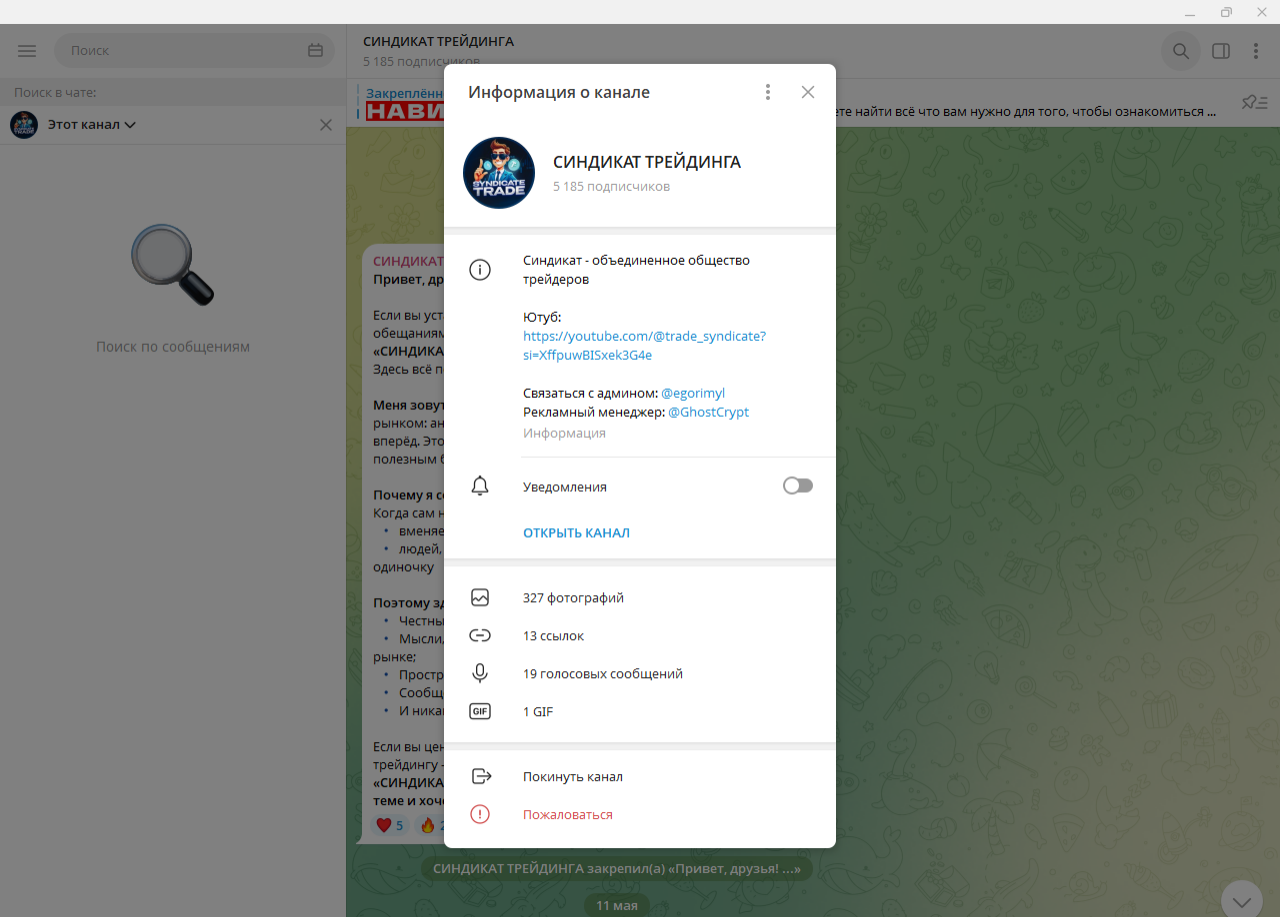This screenshot has width=1280, height=917.
Task: Click the leave channel exit icon
Action: click(481, 777)
